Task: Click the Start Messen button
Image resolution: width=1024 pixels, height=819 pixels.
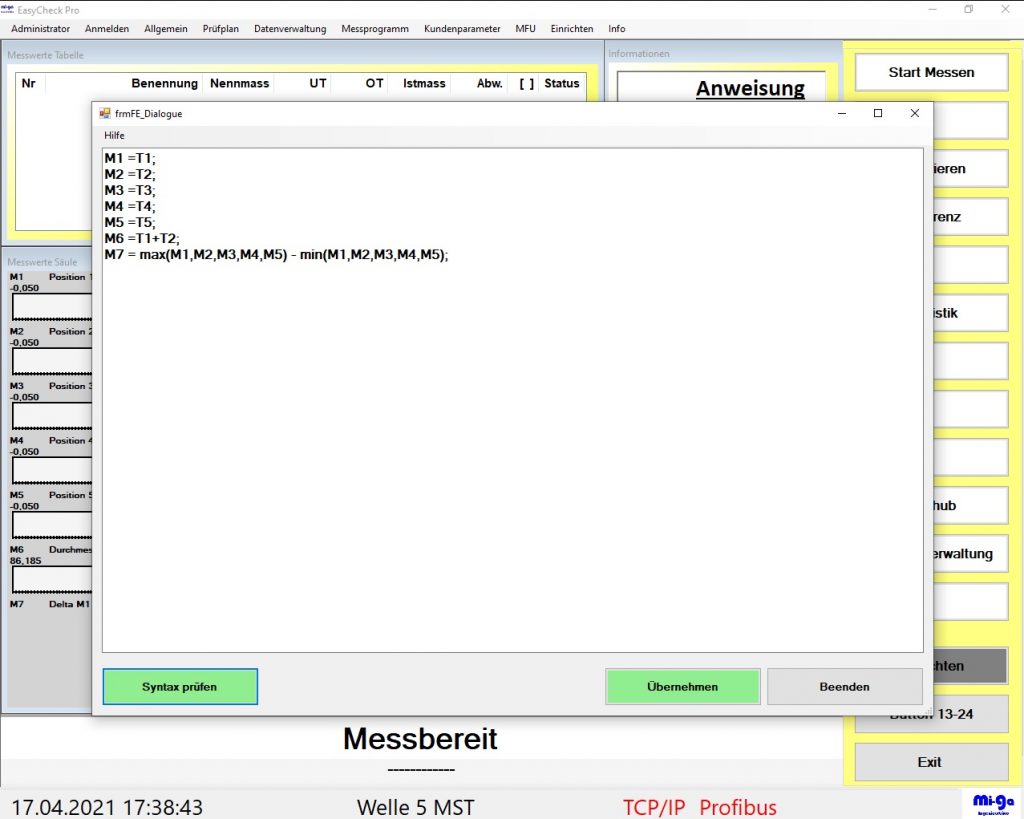Action: [931, 72]
